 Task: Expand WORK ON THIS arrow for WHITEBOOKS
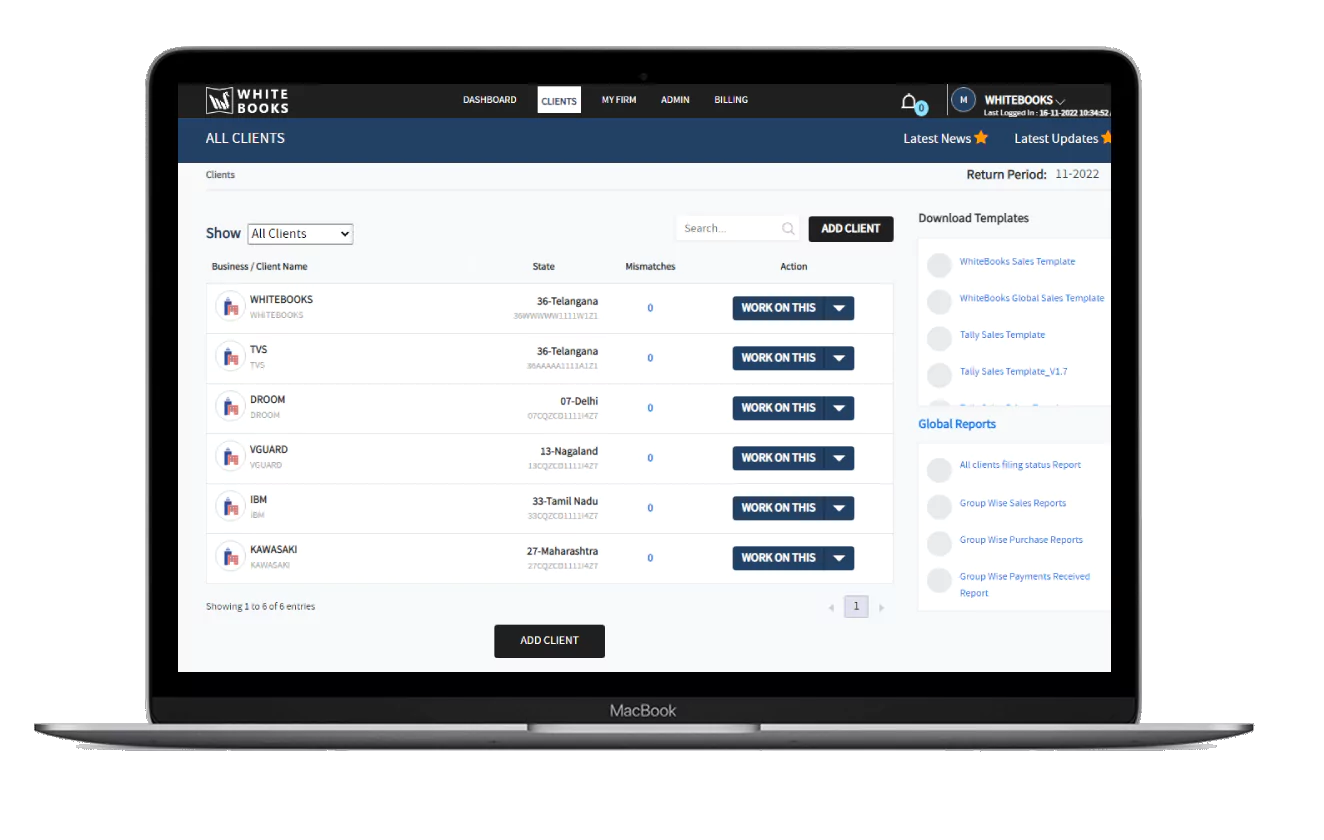[x=839, y=308]
